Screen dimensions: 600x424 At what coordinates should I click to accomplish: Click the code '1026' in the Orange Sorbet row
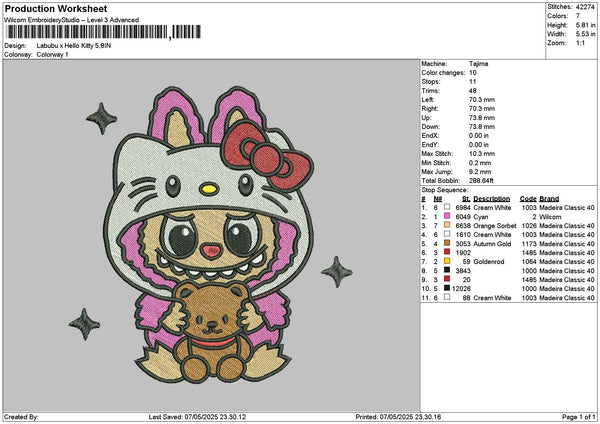[529, 225]
